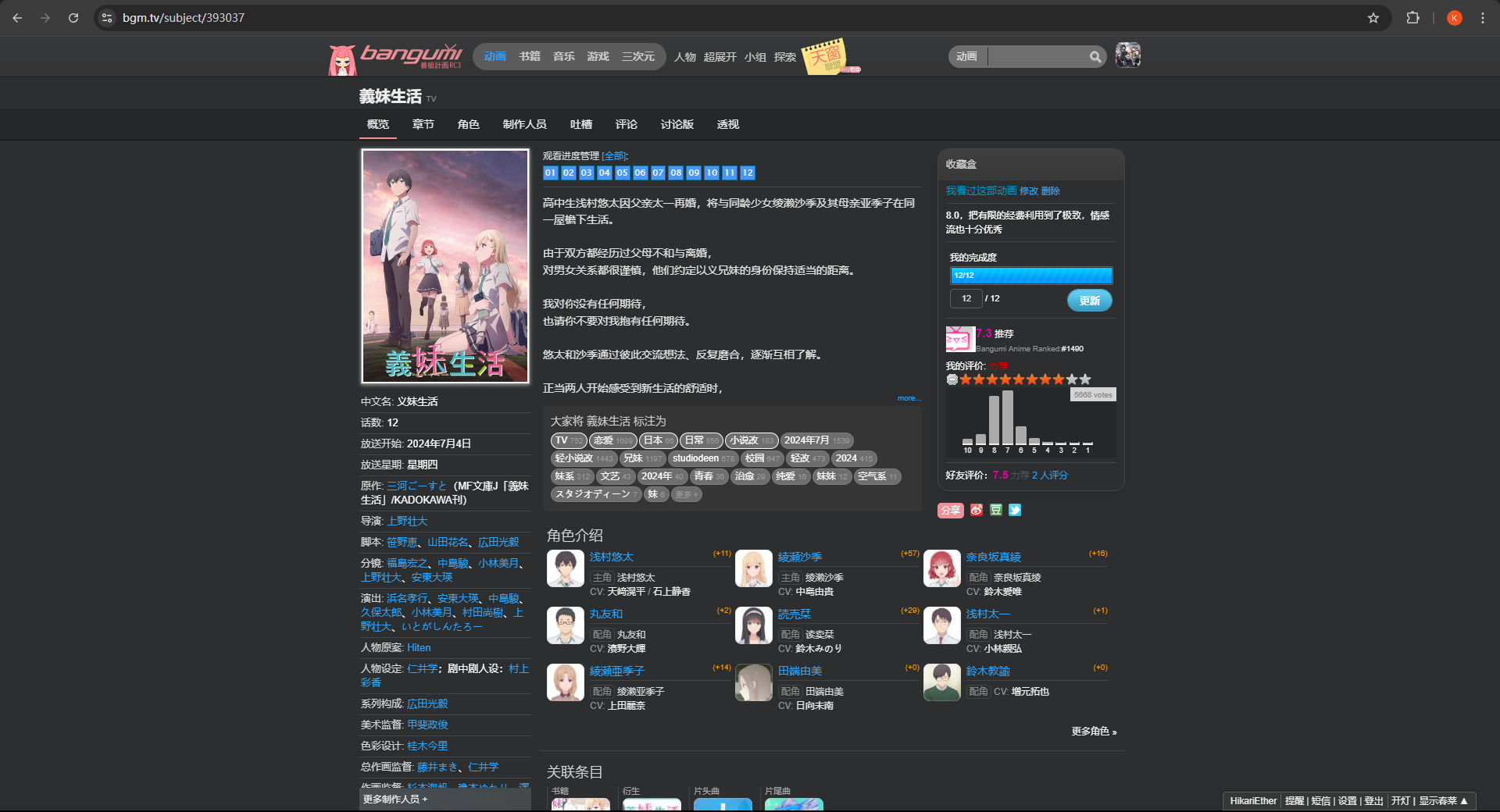Open the 吐槽 tab
The width and height of the screenshot is (1500, 812).
580,124
